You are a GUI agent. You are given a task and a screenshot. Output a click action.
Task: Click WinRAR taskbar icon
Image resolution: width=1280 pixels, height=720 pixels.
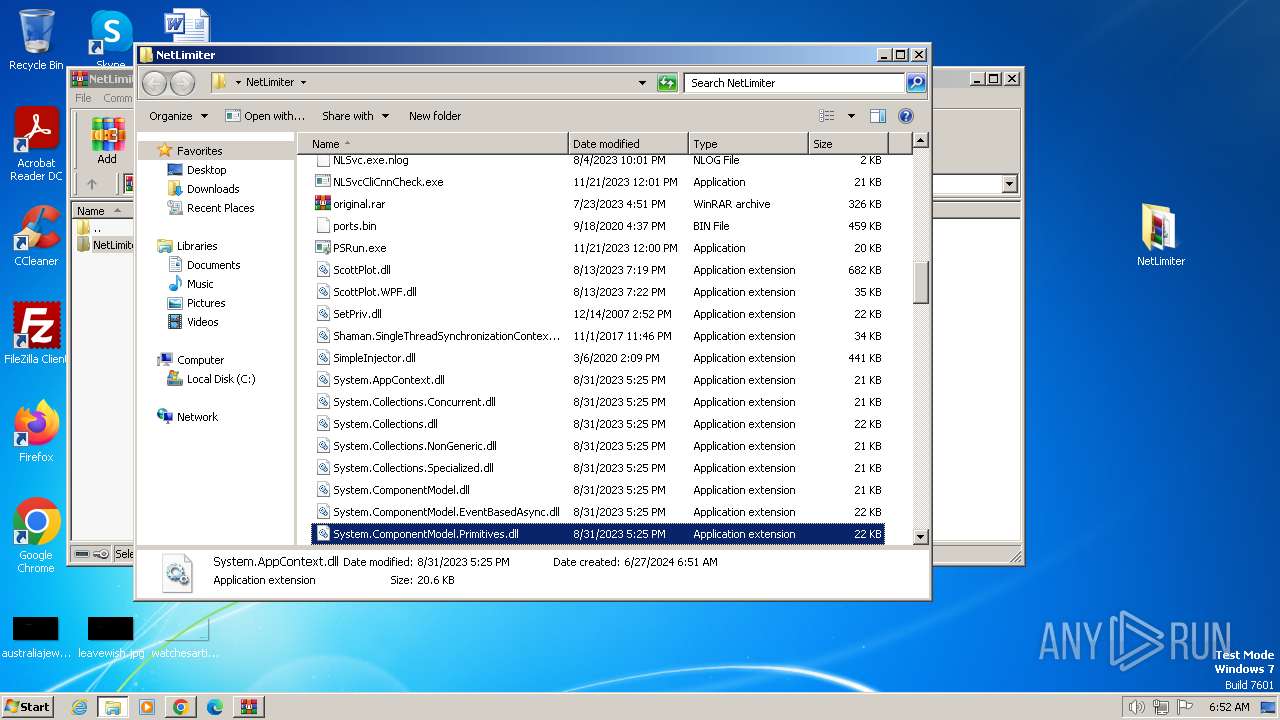click(x=248, y=707)
